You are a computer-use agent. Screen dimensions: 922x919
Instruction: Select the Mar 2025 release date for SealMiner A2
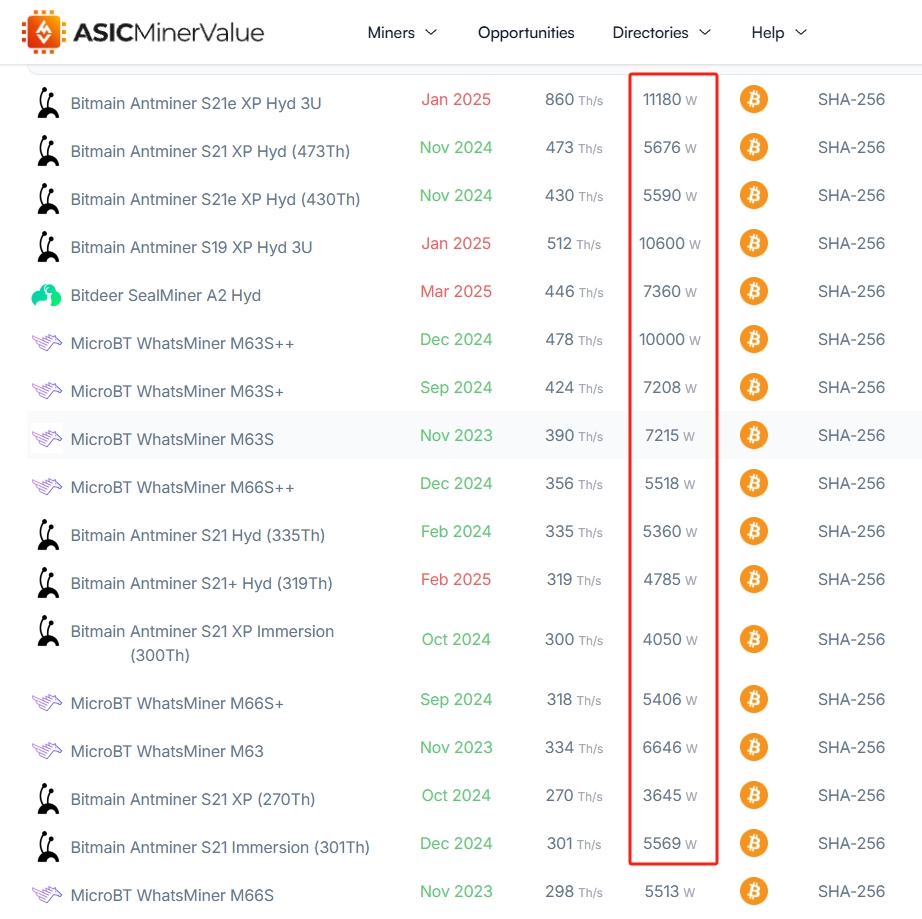(x=456, y=291)
